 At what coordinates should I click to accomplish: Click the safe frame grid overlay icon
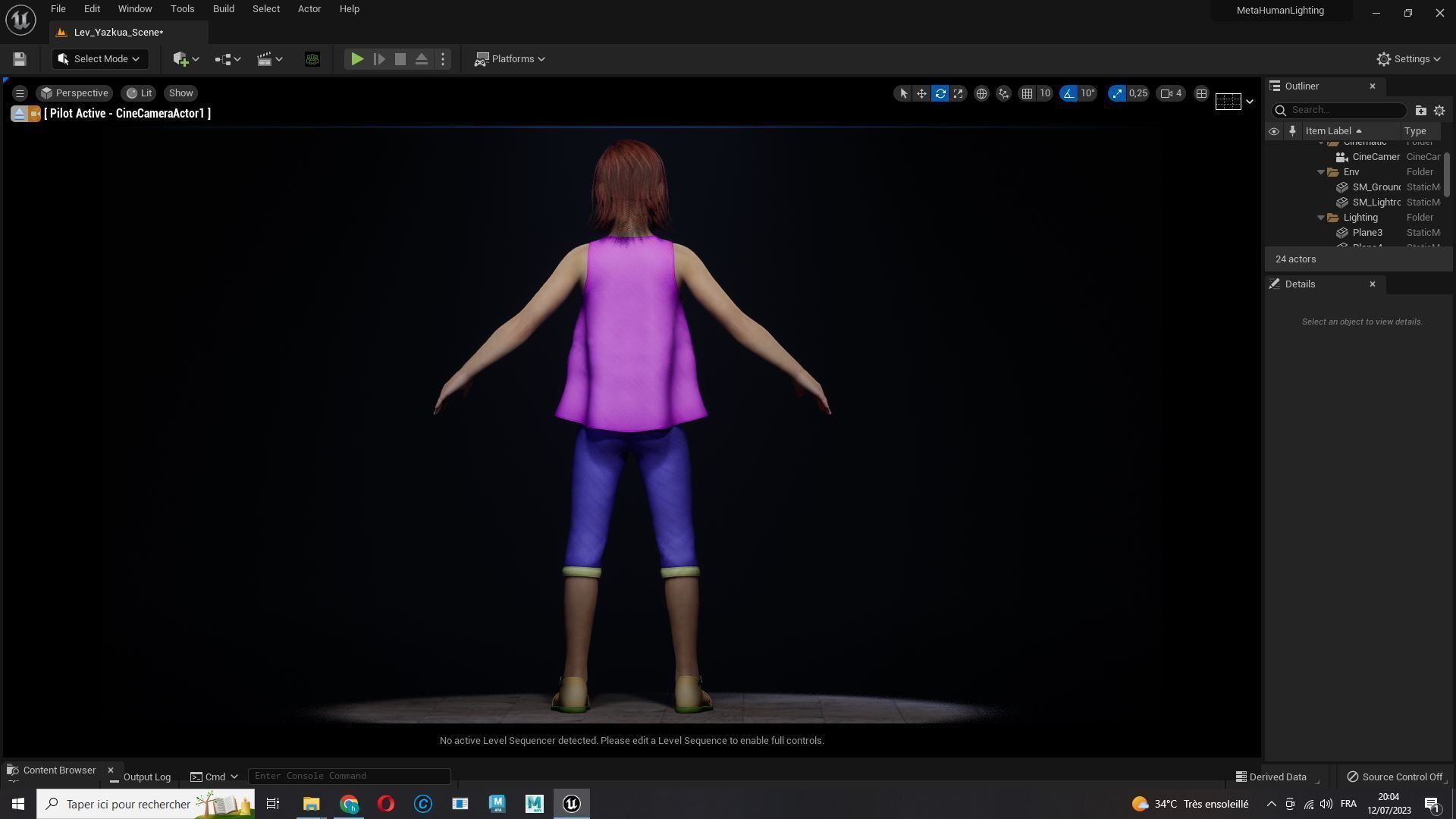[x=1228, y=102]
